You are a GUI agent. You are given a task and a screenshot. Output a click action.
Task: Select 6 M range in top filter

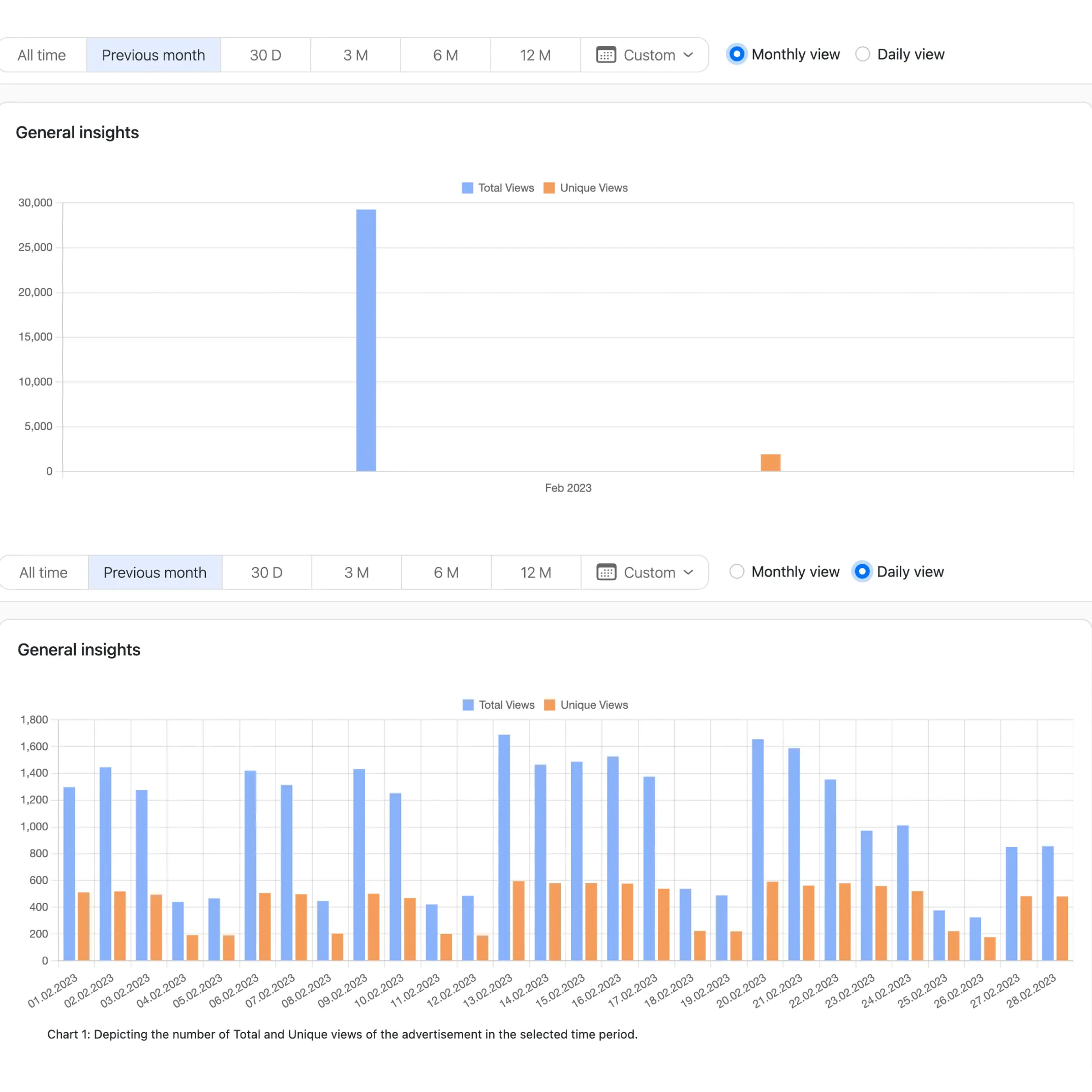tap(445, 55)
